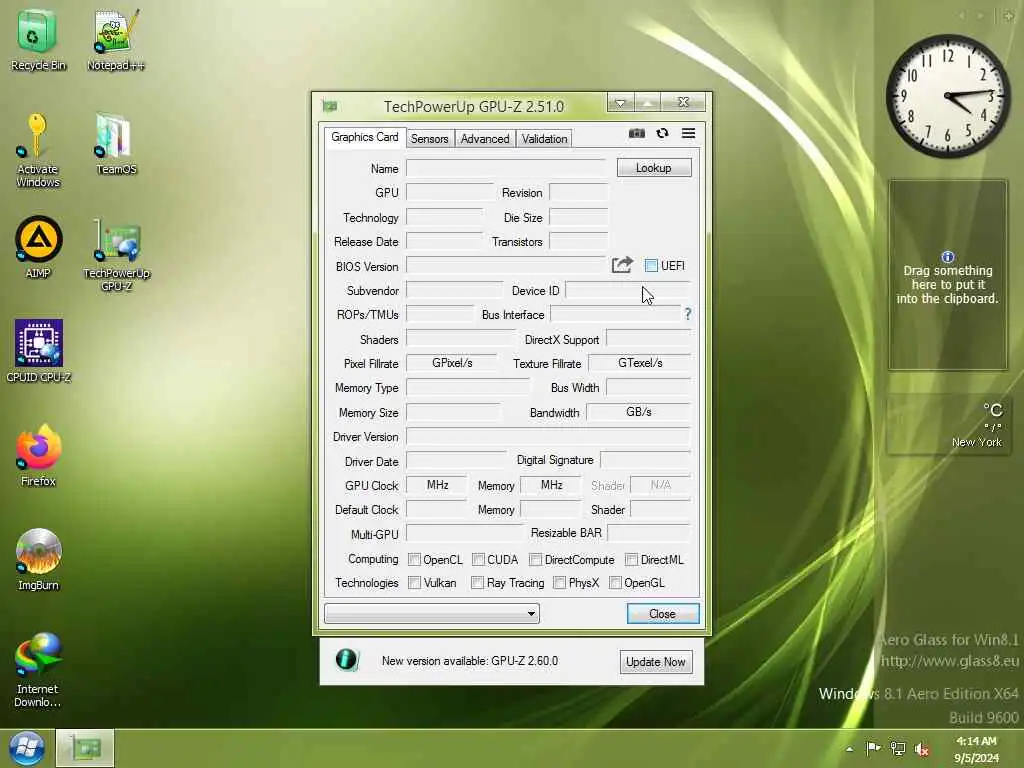1024x768 pixels.
Task: Toggle the UEFI checkbox
Action: click(651, 265)
